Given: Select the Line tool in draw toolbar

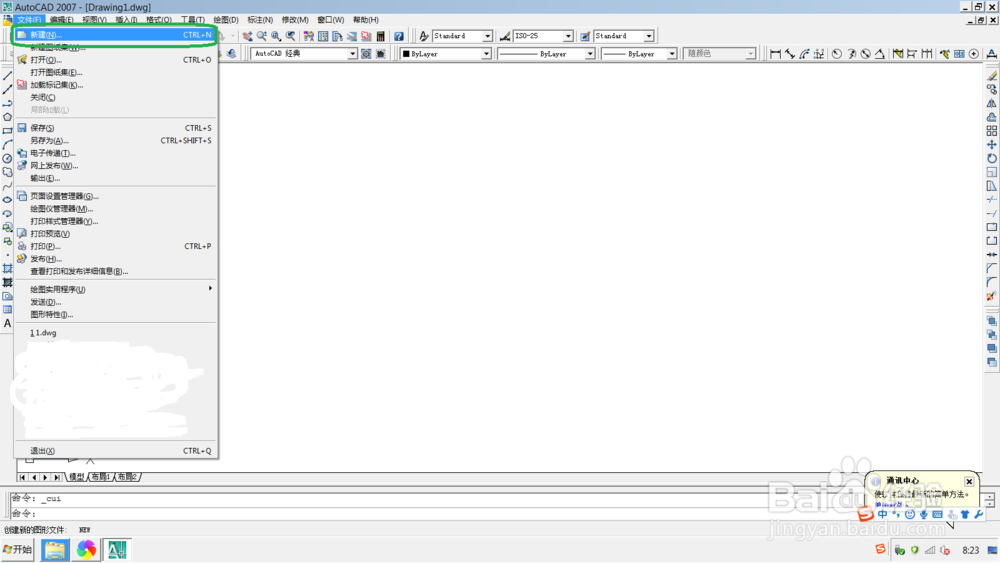Looking at the screenshot, I should 7,76.
